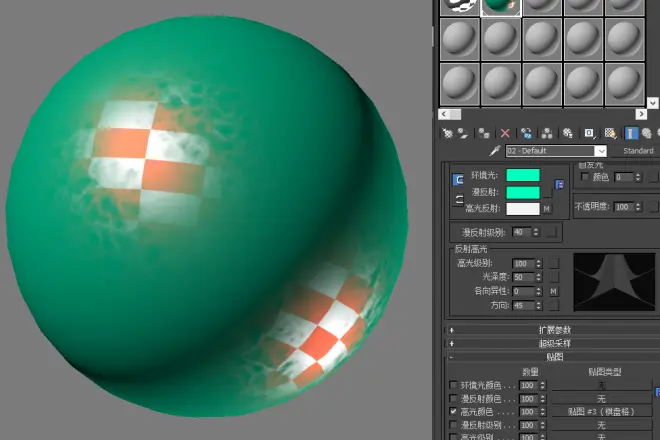The width and height of the screenshot is (660, 440).
Task: Toggle the blue Show End Result button
Action: point(631,133)
